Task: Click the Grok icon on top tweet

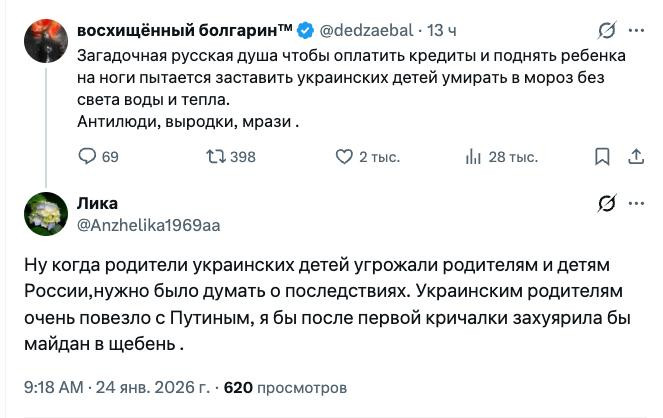Action: point(605,31)
